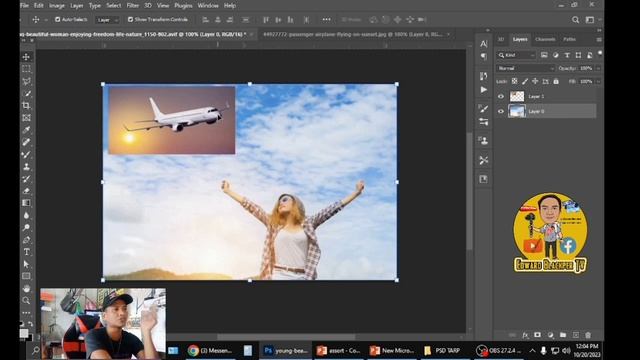The height and width of the screenshot is (360, 640).
Task: Click the three-dot more align options button
Action: click(327, 20)
